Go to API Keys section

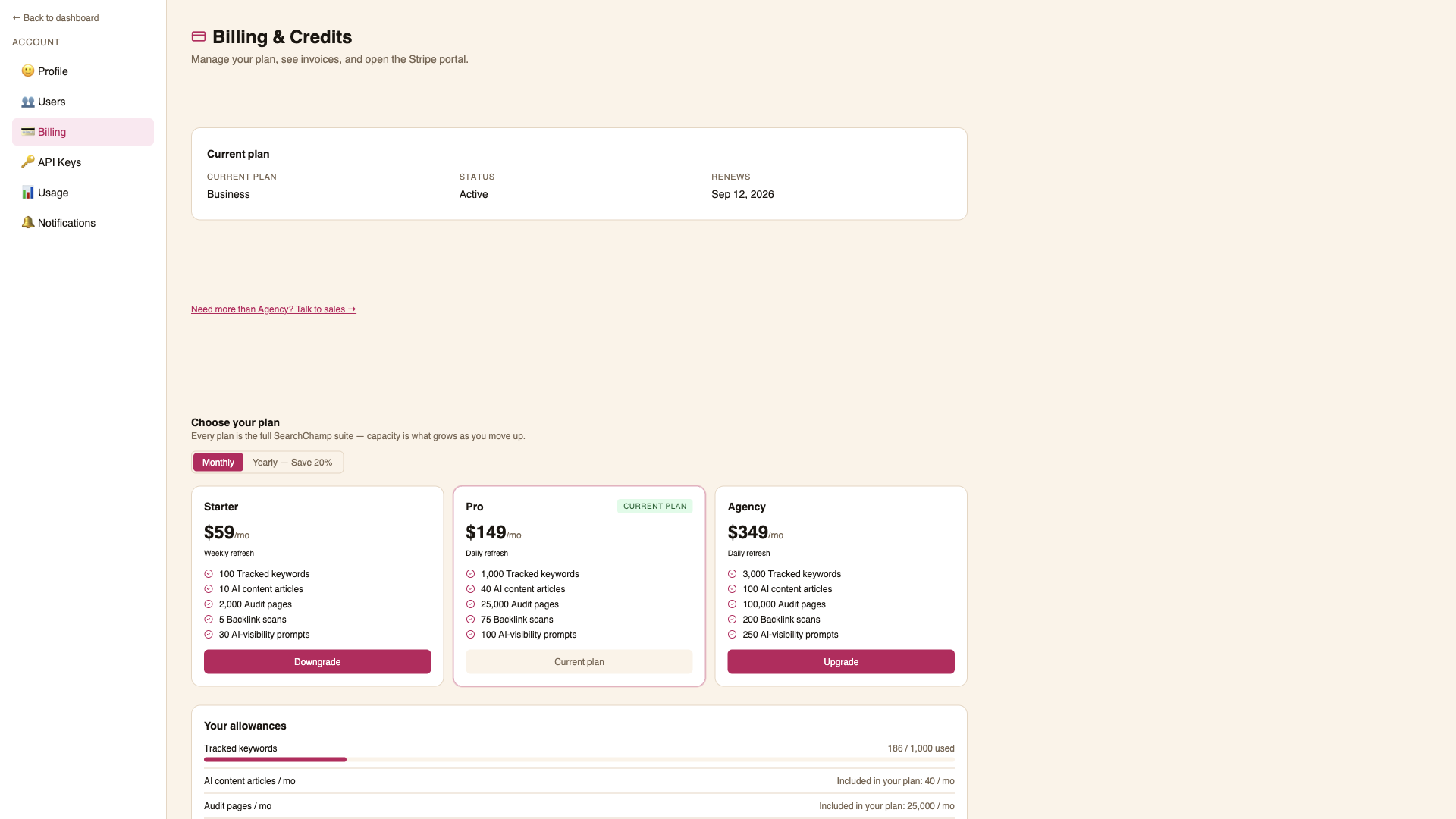(x=83, y=162)
